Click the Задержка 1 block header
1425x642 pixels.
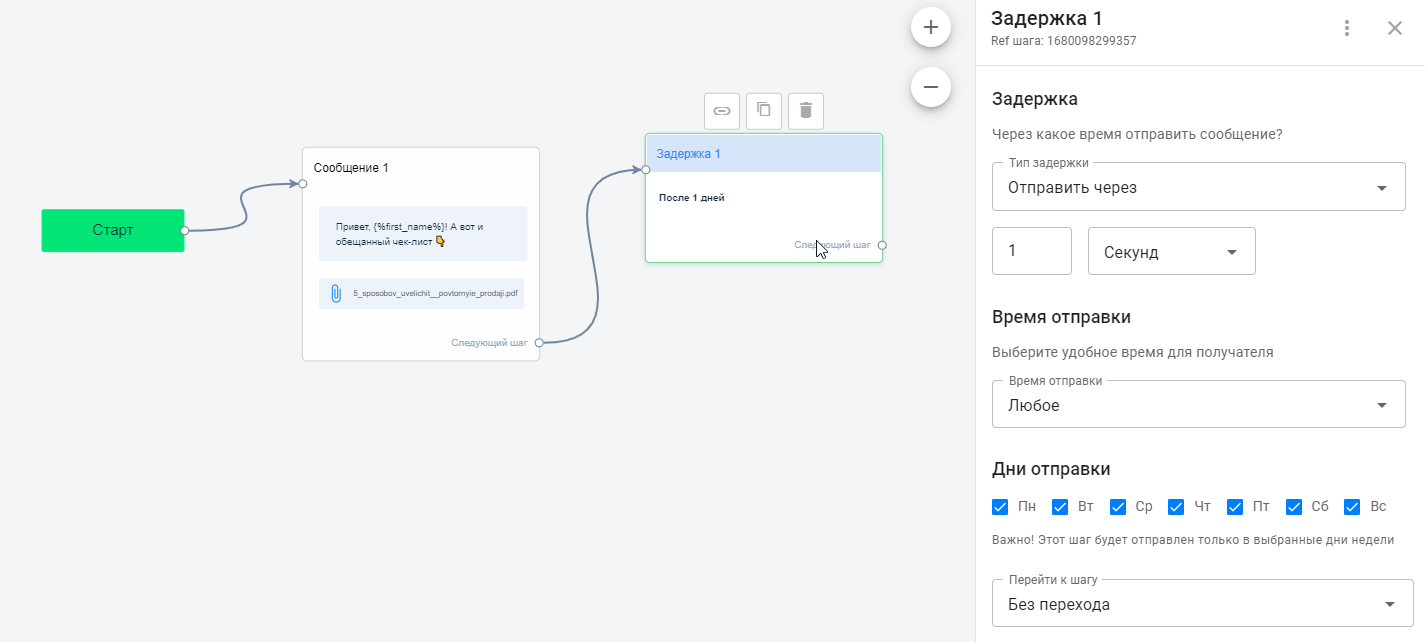[763, 154]
